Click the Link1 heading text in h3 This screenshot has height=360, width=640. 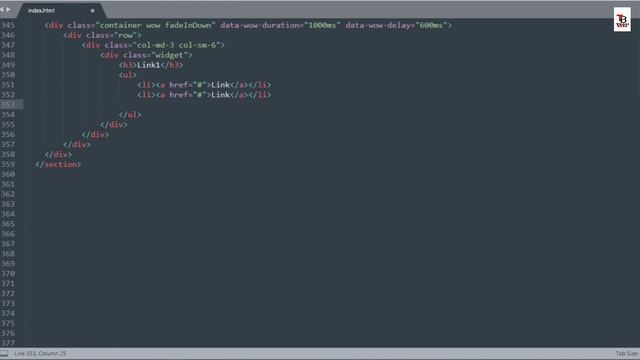[x=149, y=65]
